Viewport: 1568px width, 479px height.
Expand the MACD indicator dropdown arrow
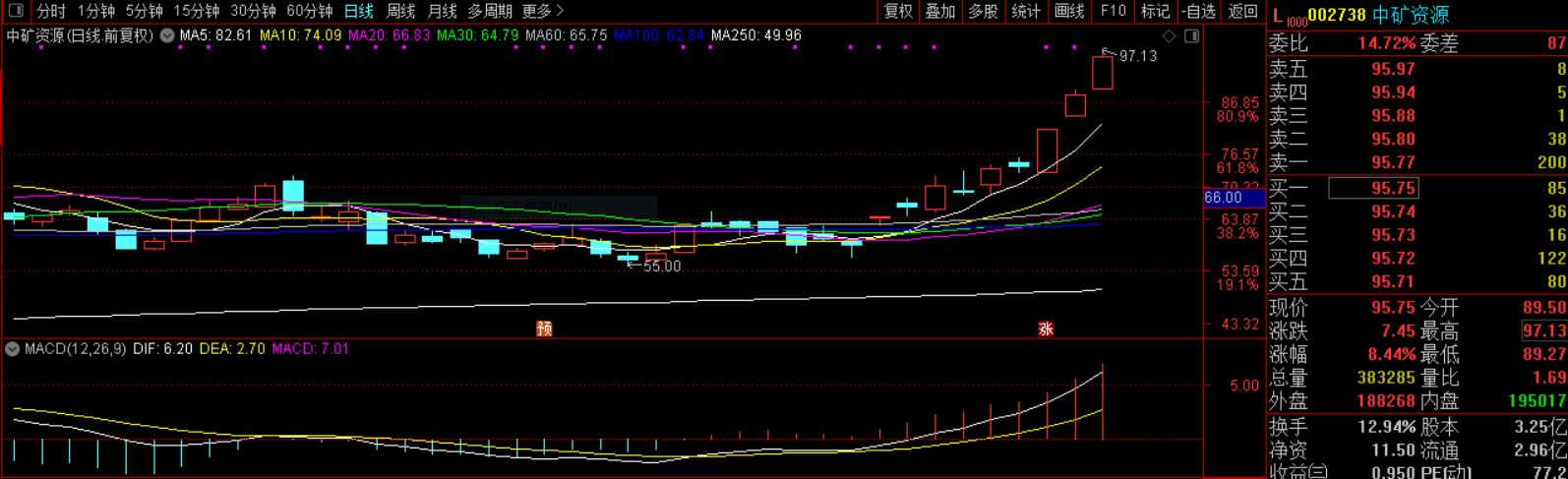tap(13, 349)
